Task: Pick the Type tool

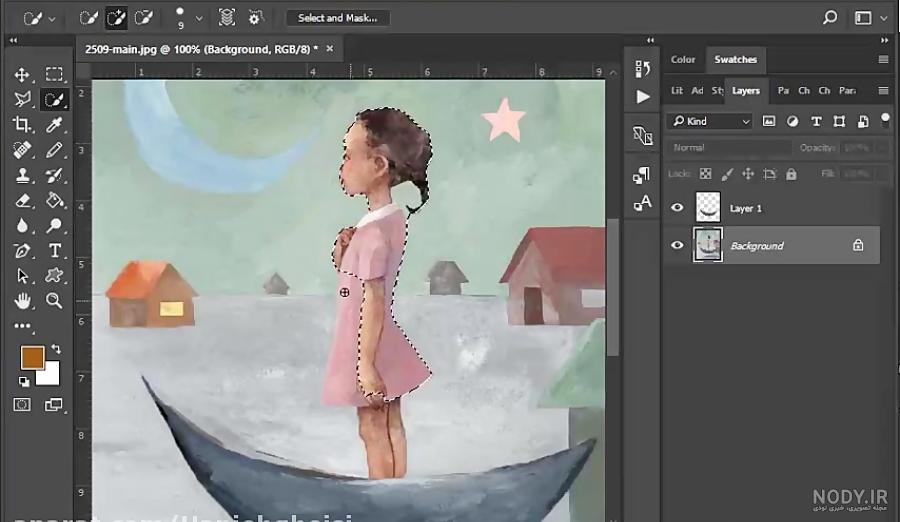Action: (x=55, y=250)
